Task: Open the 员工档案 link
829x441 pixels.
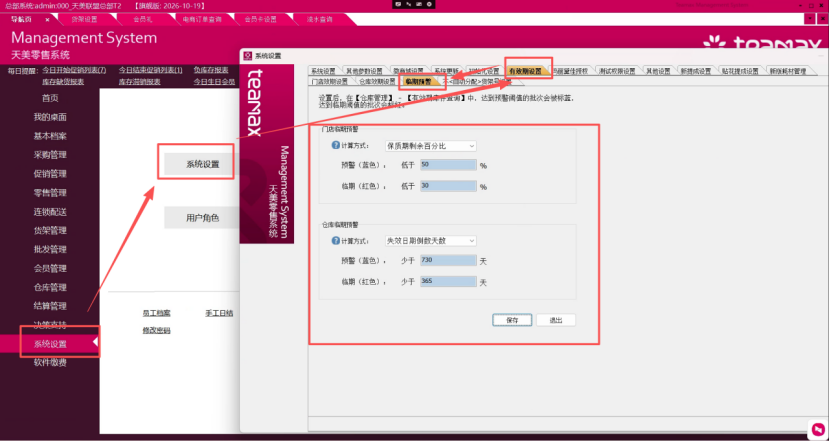Action: point(156,313)
